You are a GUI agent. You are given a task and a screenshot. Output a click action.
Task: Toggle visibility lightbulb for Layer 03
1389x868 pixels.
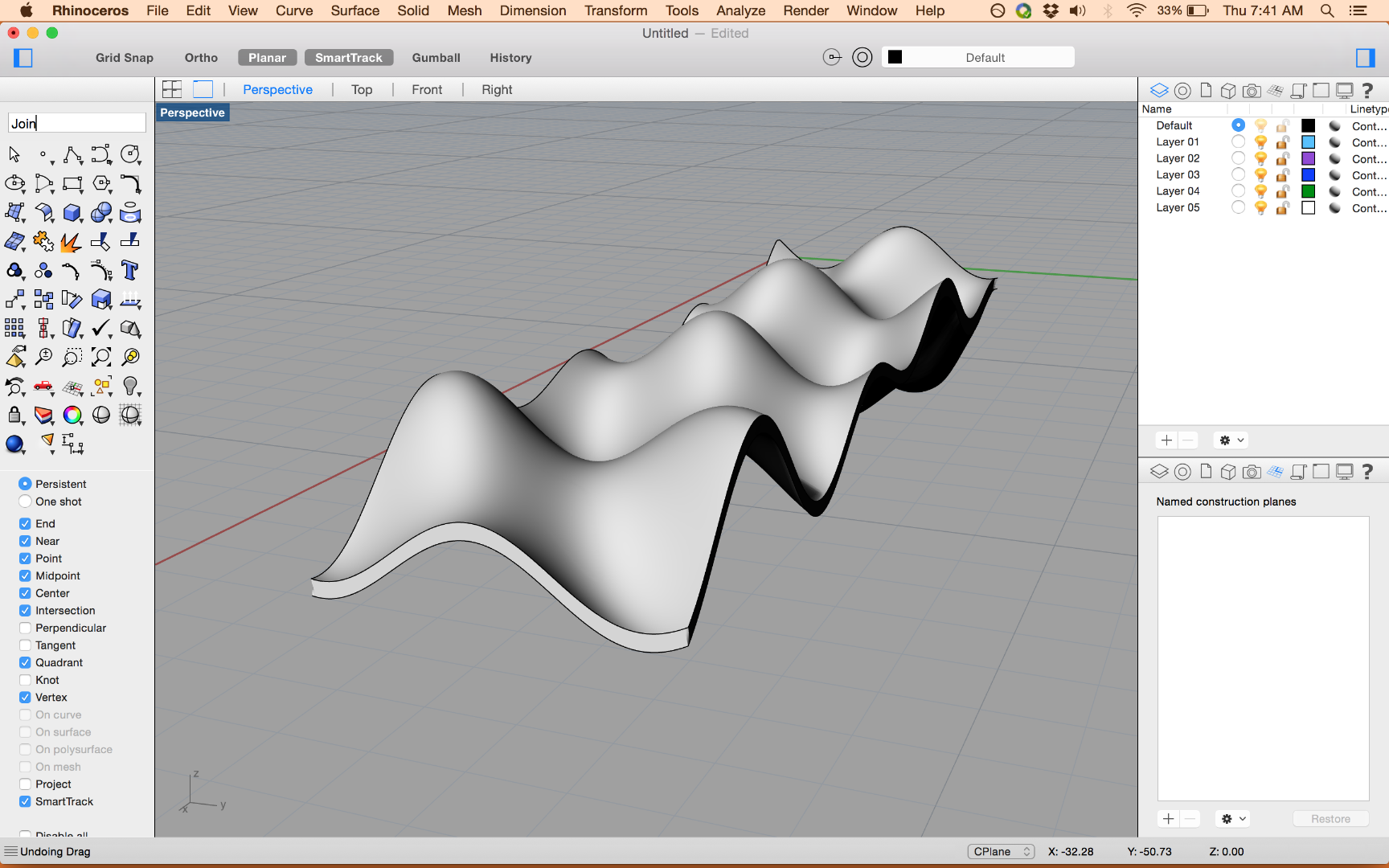[x=1260, y=174]
